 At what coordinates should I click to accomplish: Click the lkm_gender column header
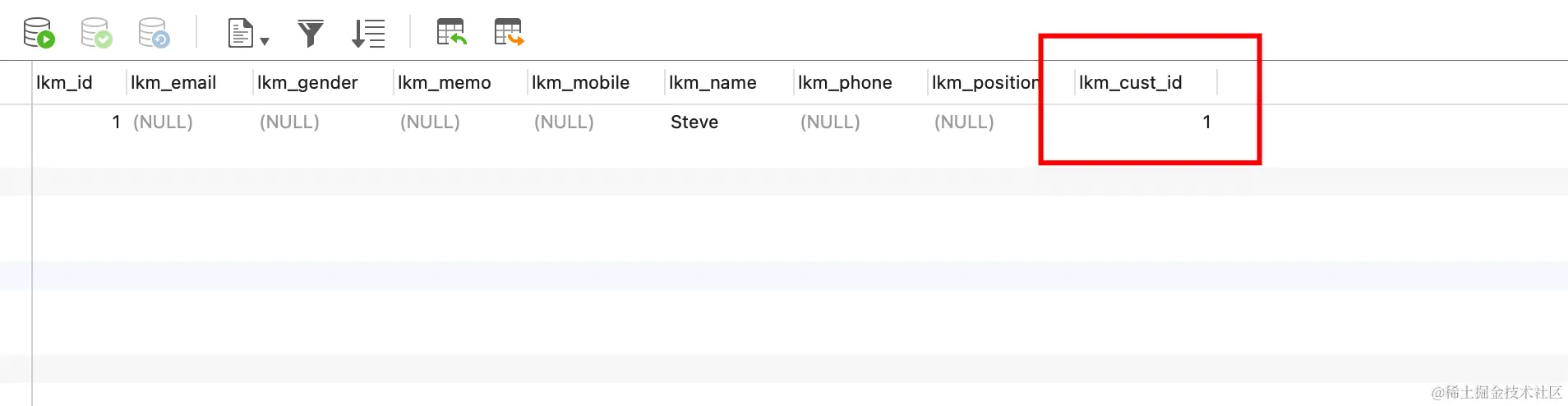pyautogui.click(x=307, y=82)
